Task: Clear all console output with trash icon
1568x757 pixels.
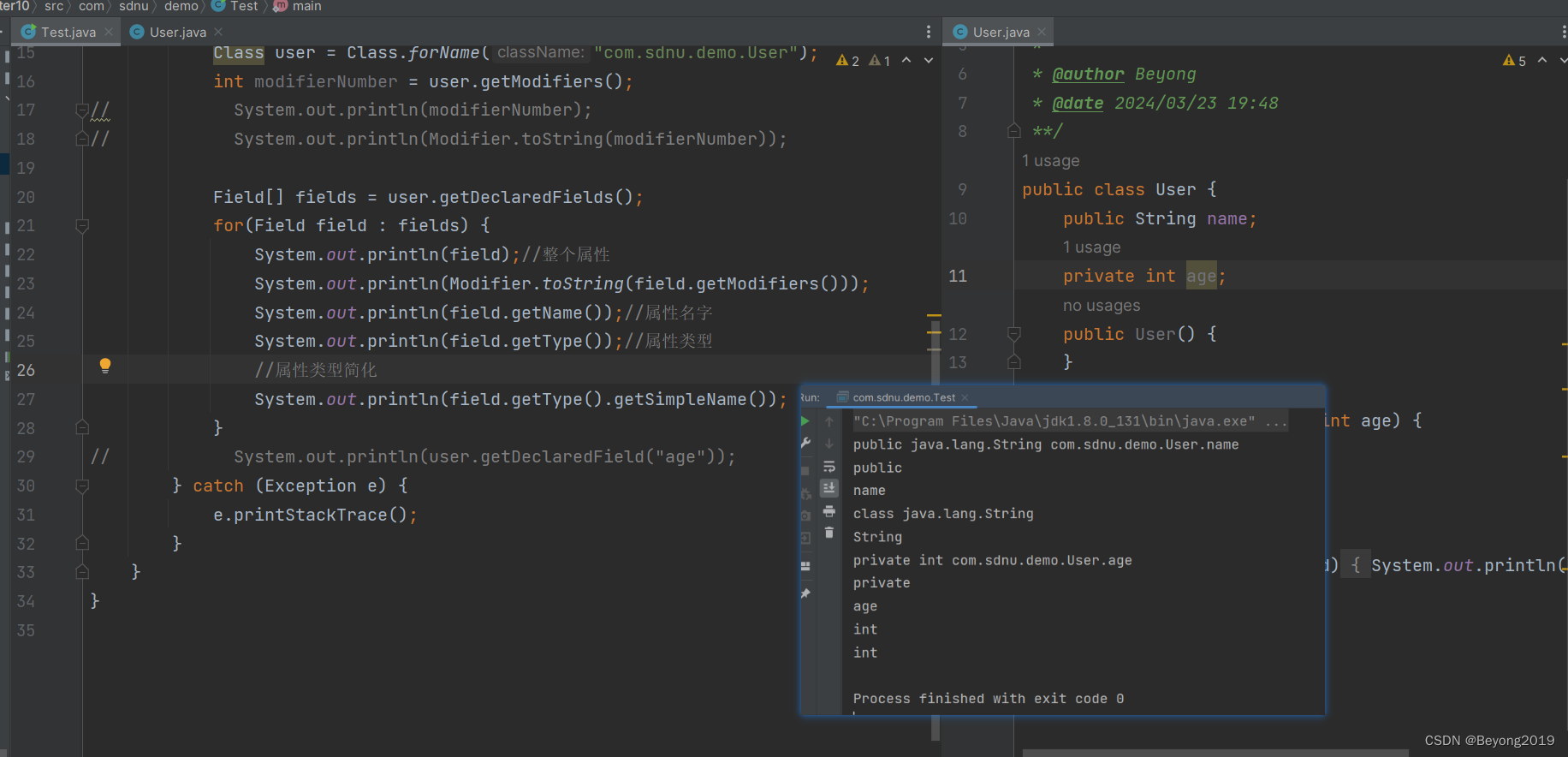Action: (829, 533)
